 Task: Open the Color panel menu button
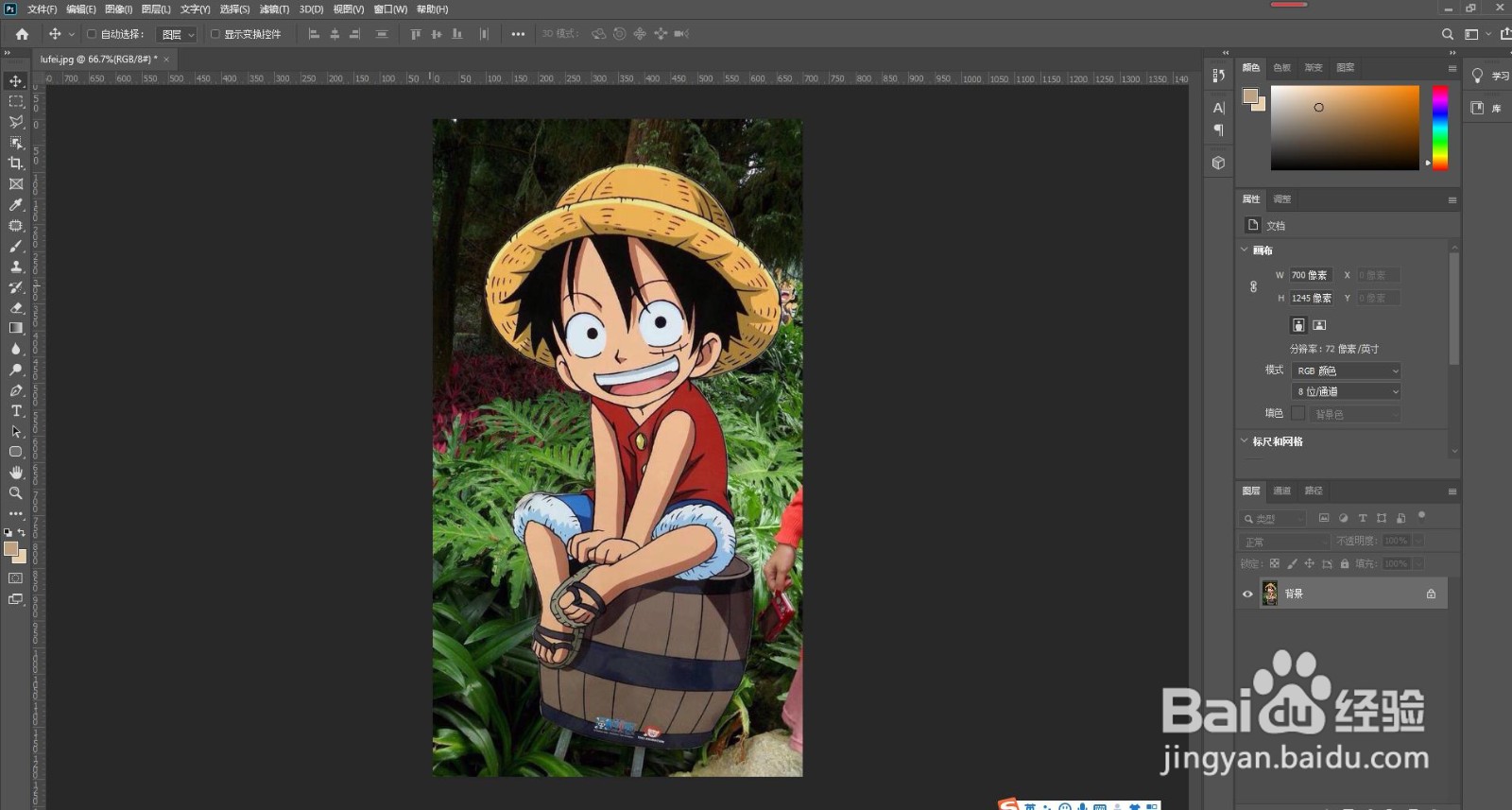pos(1452,68)
